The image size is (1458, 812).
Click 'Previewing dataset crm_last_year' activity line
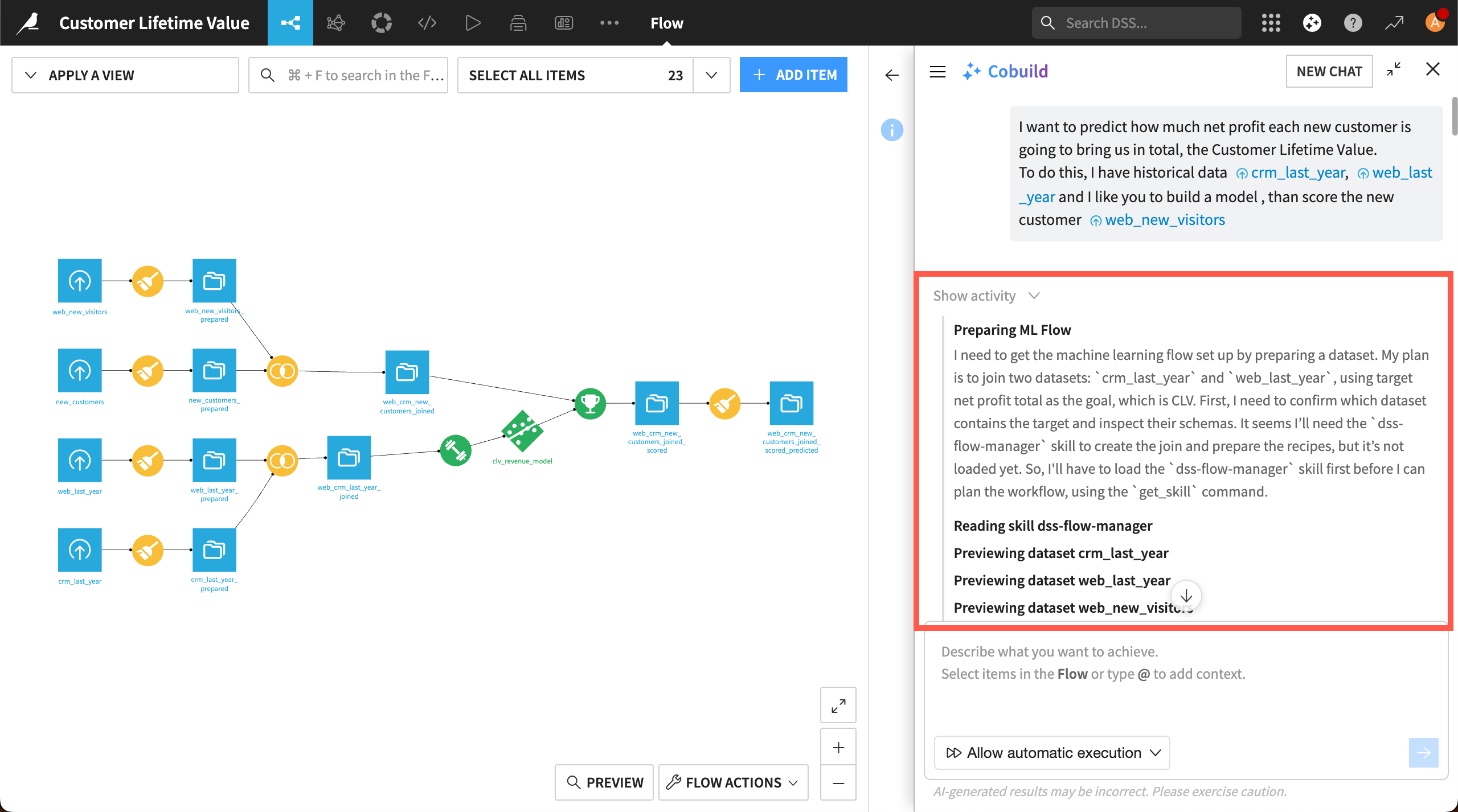[x=1060, y=553]
